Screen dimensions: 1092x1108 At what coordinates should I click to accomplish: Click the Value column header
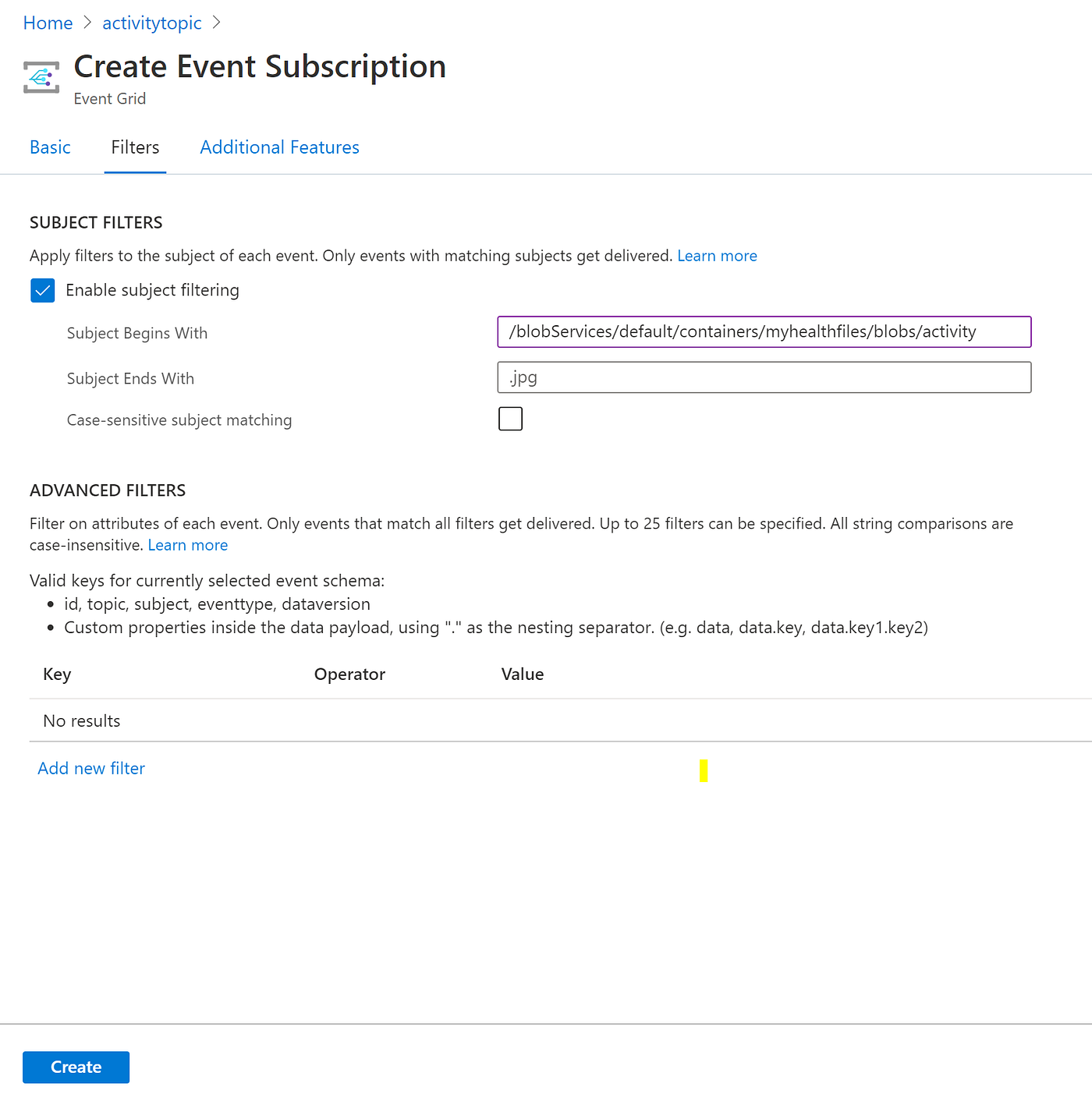pos(523,674)
